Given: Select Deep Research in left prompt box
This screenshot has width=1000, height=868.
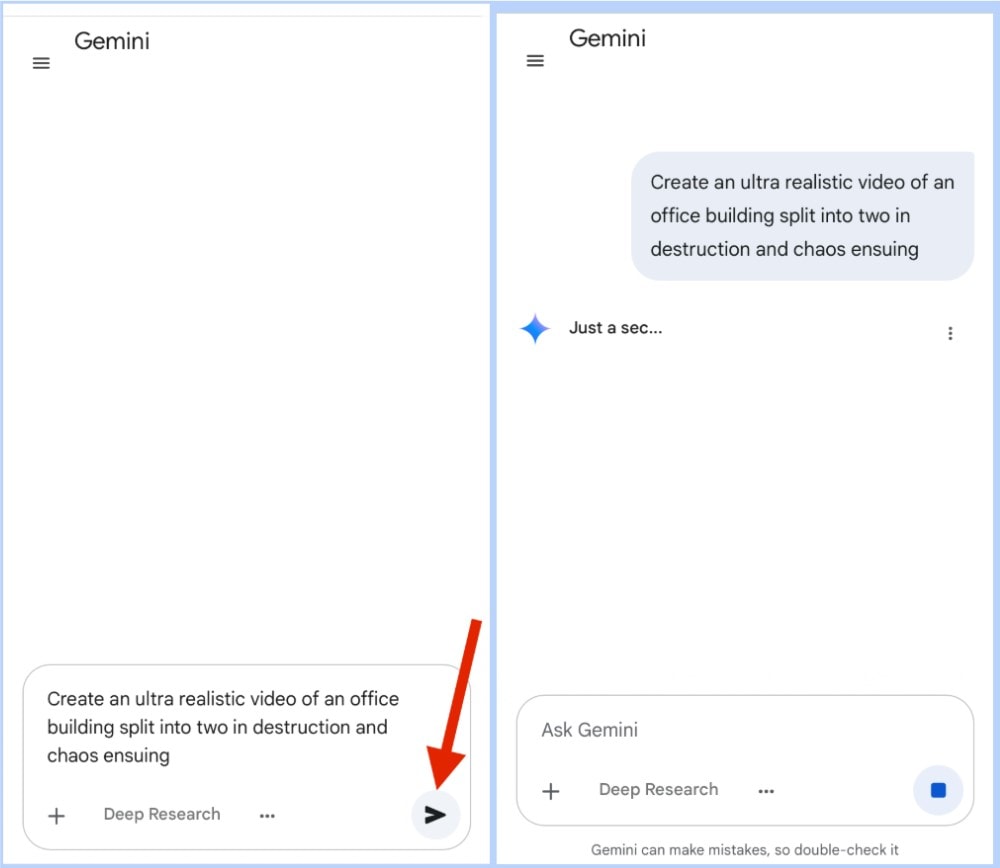Looking at the screenshot, I should 162,814.
